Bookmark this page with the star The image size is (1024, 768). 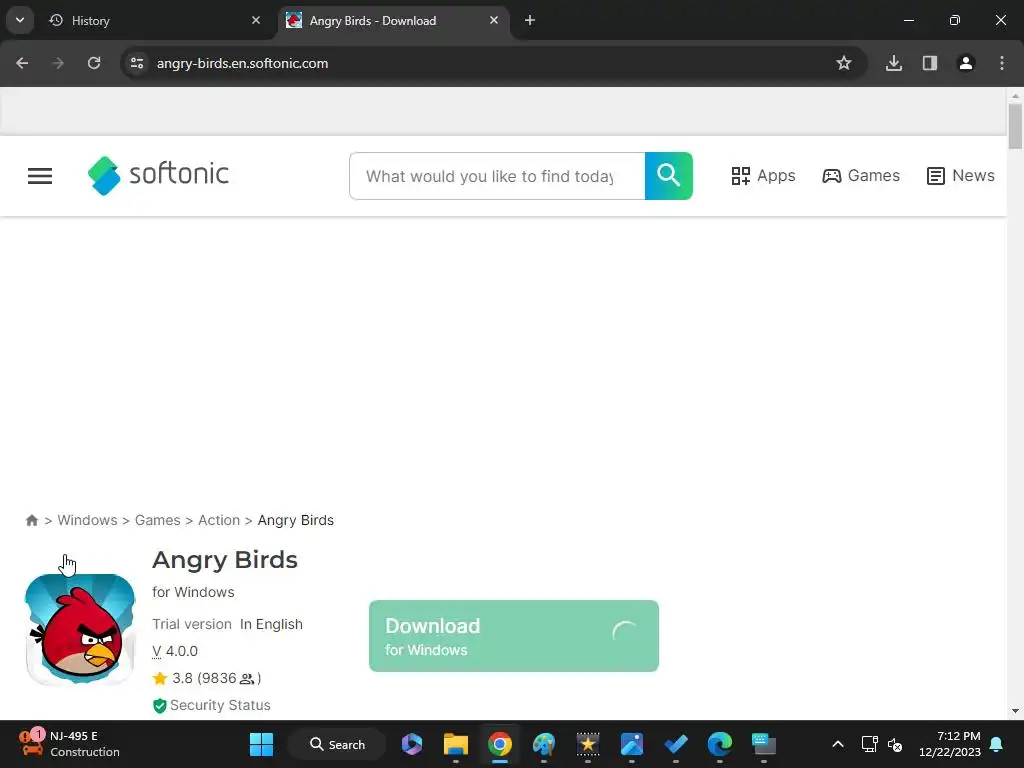click(844, 63)
